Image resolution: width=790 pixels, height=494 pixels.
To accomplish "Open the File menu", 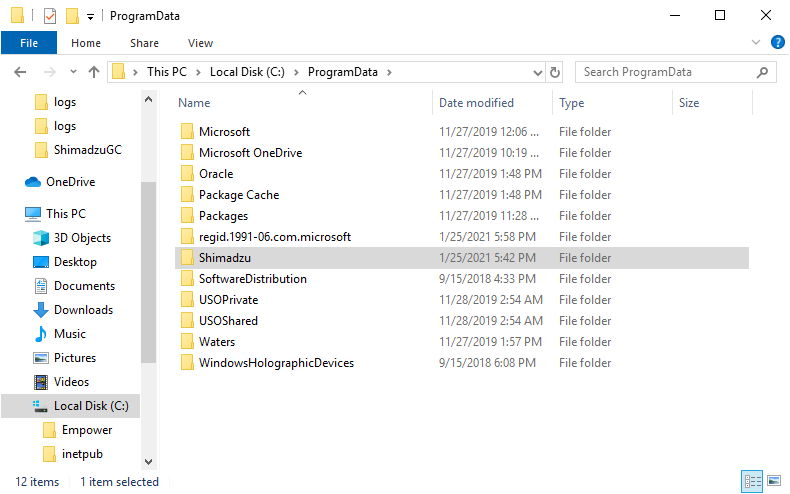I will pos(29,43).
